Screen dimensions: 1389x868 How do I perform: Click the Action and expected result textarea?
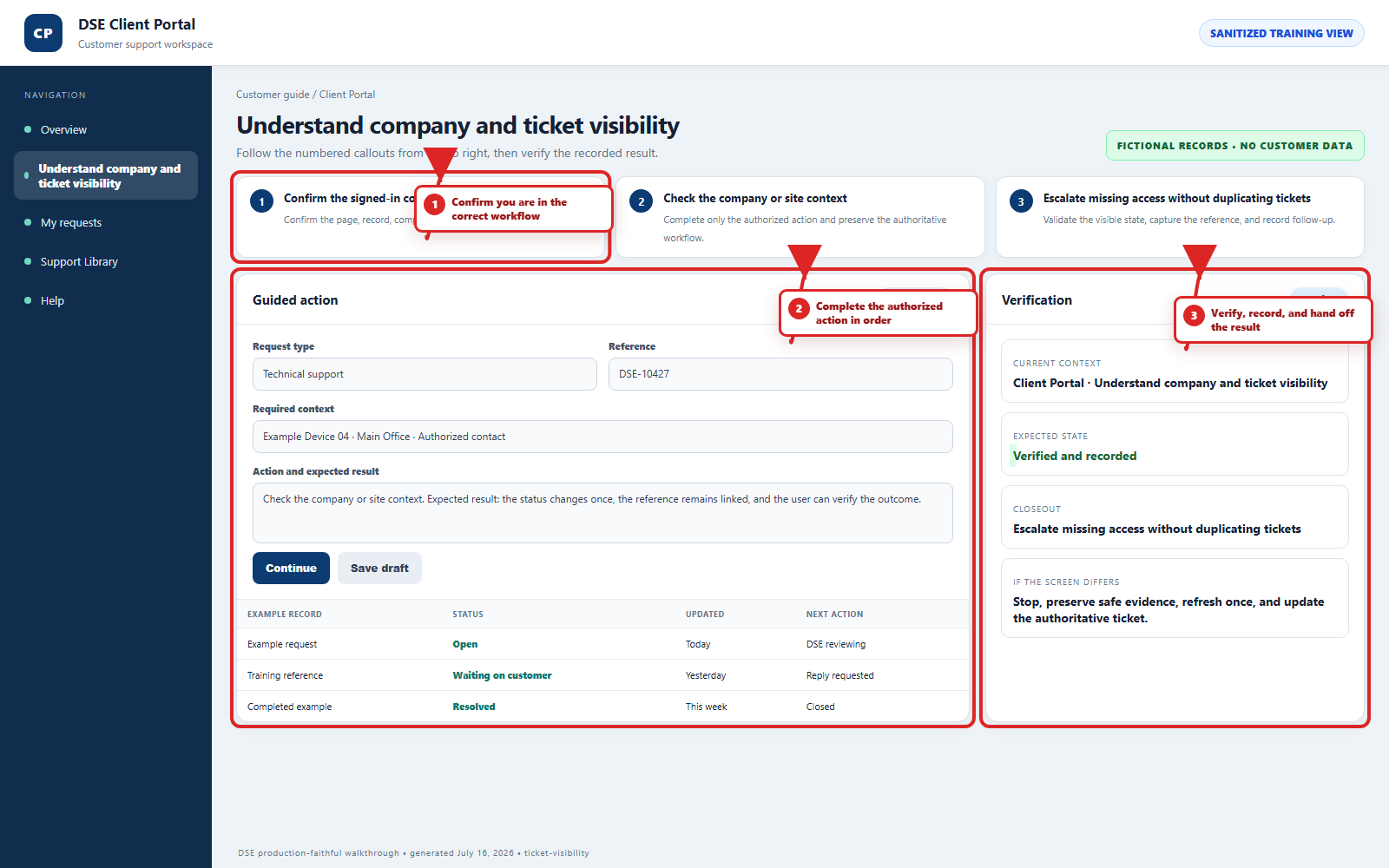[x=602, y=513]
